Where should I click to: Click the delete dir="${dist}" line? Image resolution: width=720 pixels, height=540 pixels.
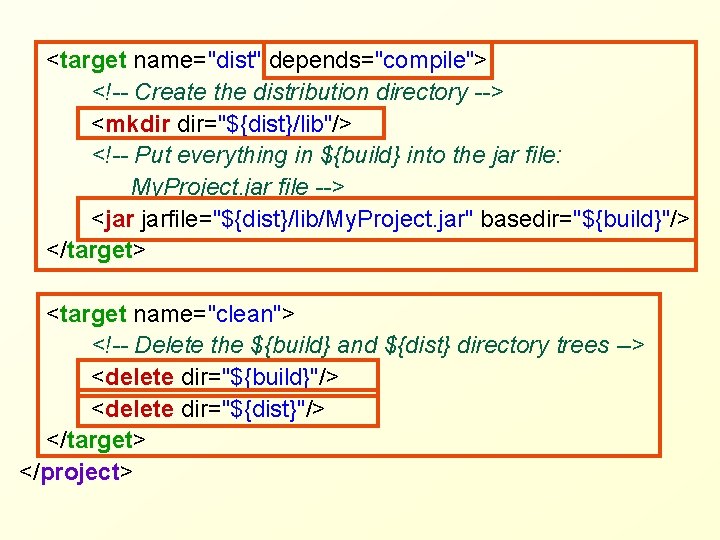point(208,409)
